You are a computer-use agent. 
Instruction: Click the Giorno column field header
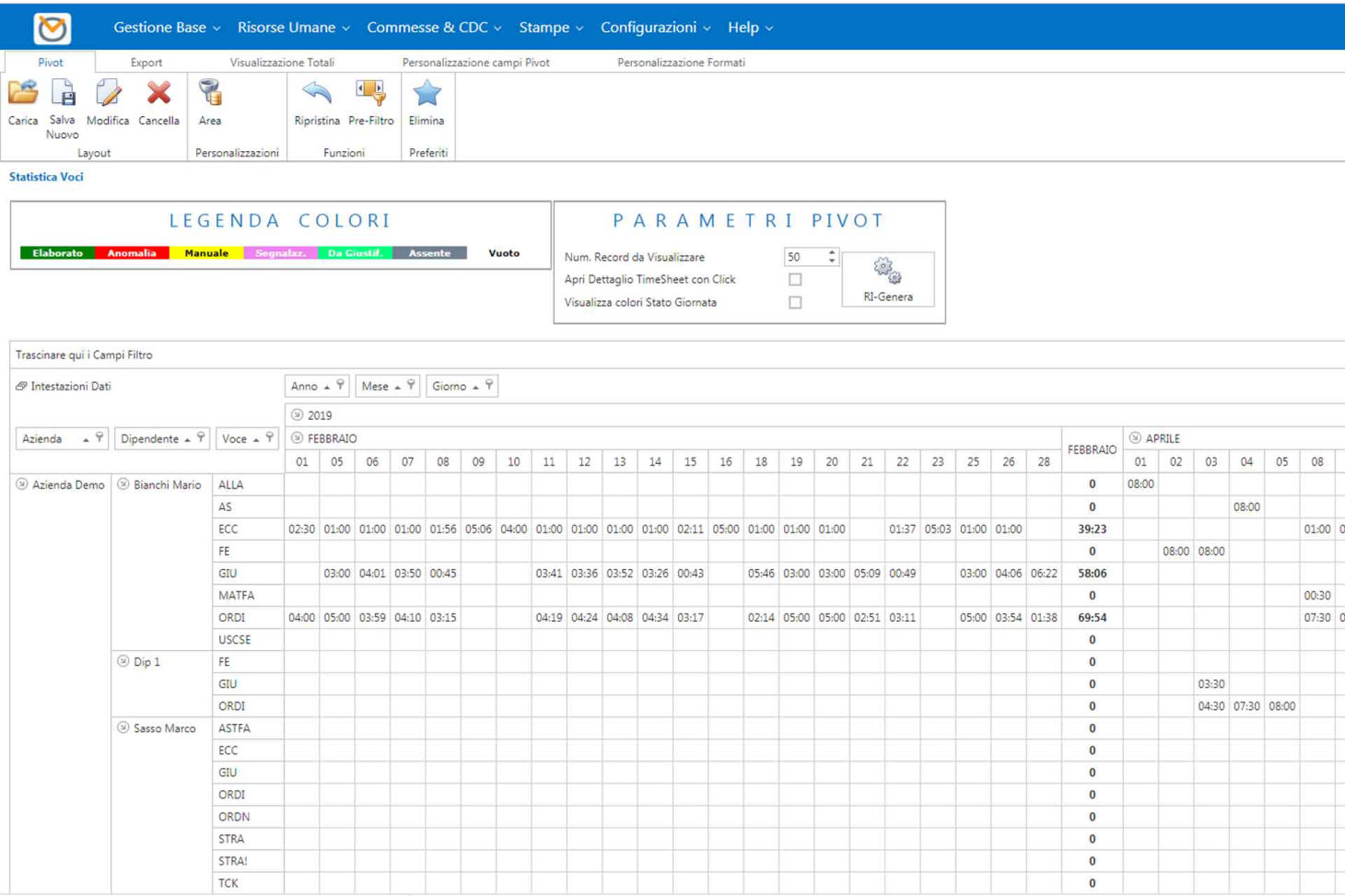(x=462, y=386)
